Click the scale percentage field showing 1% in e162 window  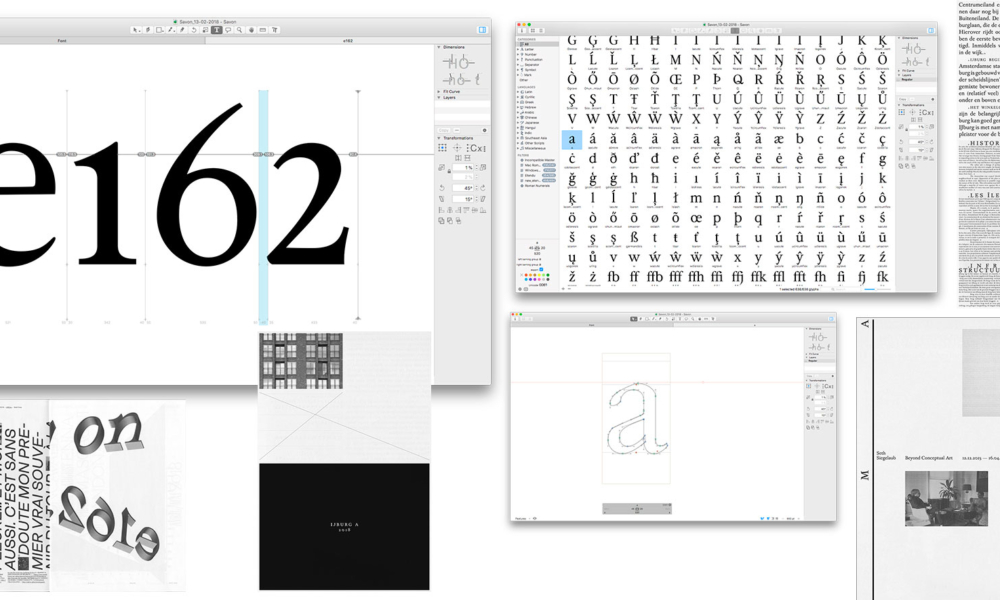coord(463,168)
